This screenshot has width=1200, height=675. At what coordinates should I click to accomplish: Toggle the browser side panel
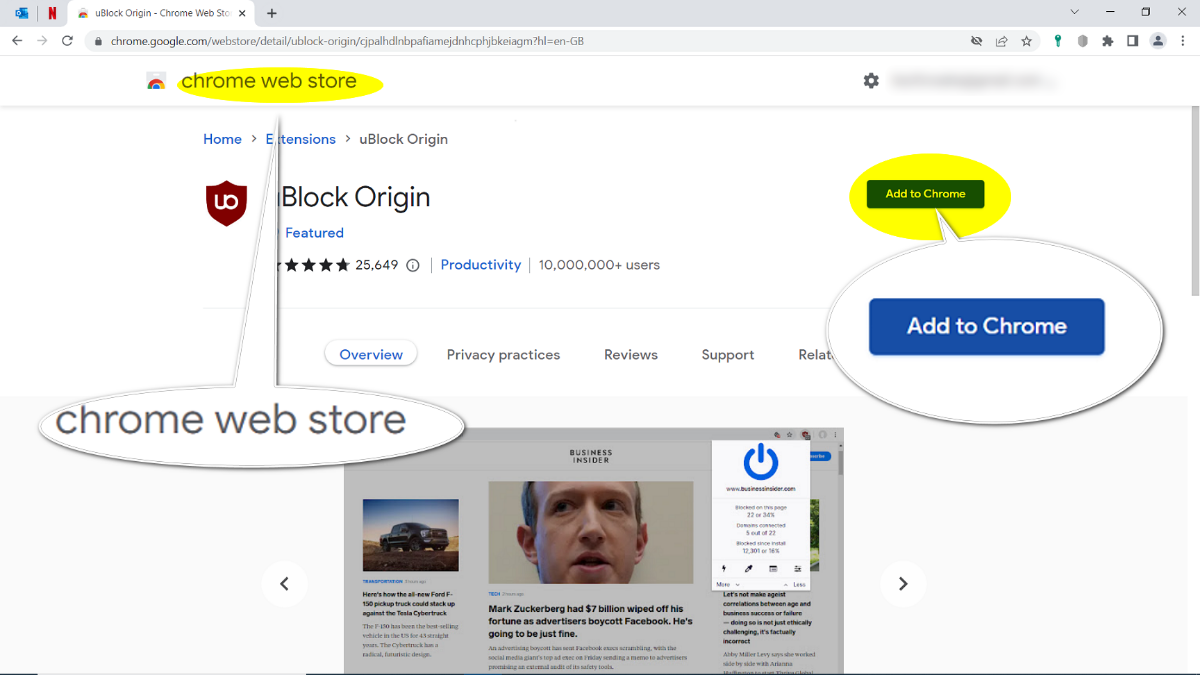click(1132, 41)
